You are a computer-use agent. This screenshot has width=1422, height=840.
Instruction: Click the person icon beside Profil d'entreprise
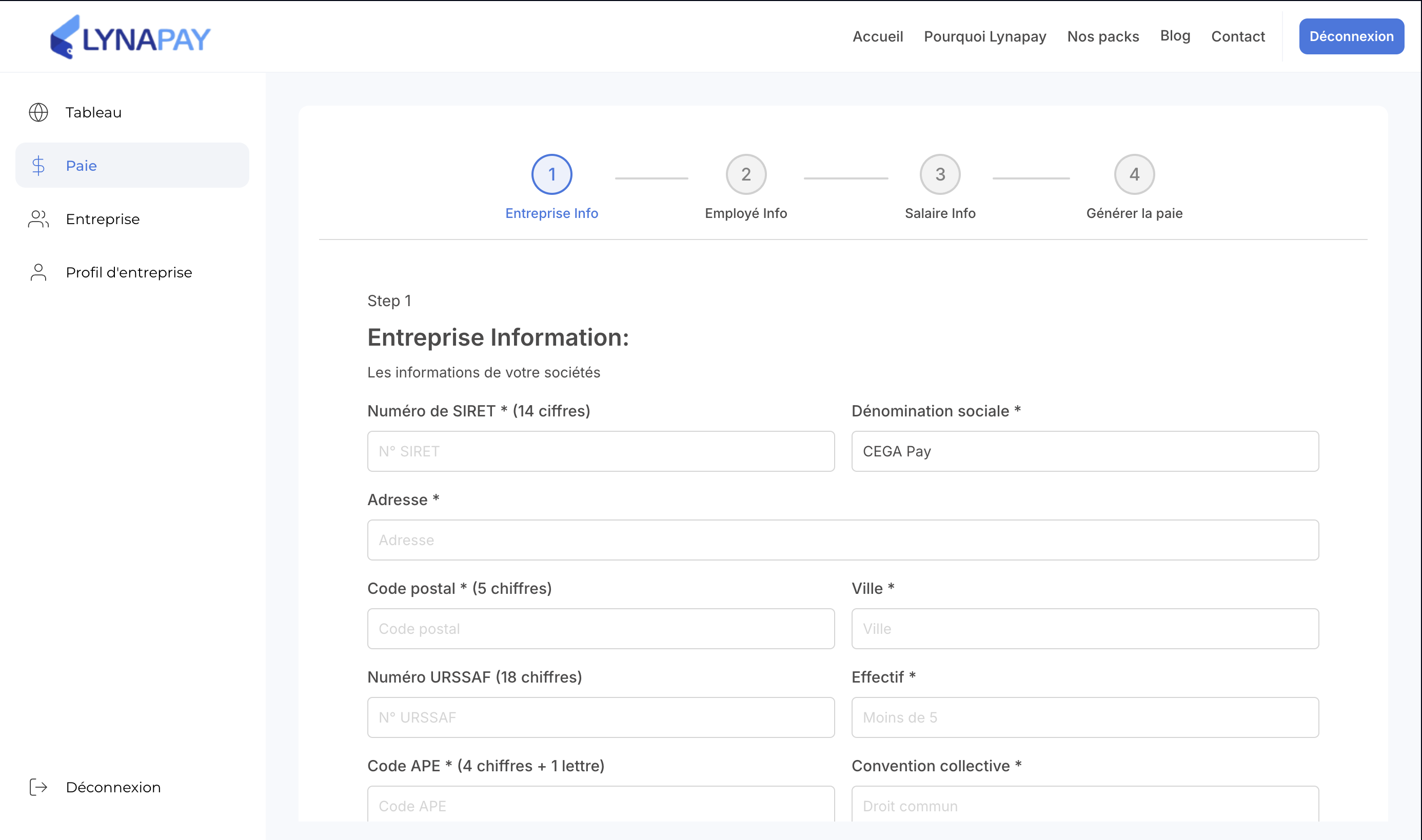tap(38, 272)
